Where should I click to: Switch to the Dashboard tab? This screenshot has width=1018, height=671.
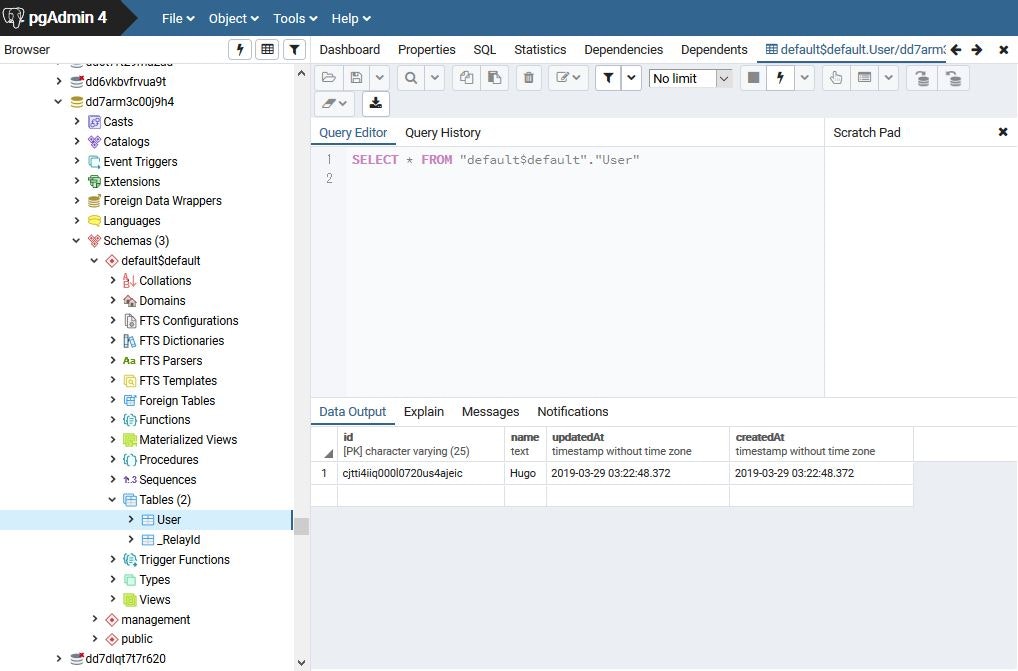click(x=349, y=49)
